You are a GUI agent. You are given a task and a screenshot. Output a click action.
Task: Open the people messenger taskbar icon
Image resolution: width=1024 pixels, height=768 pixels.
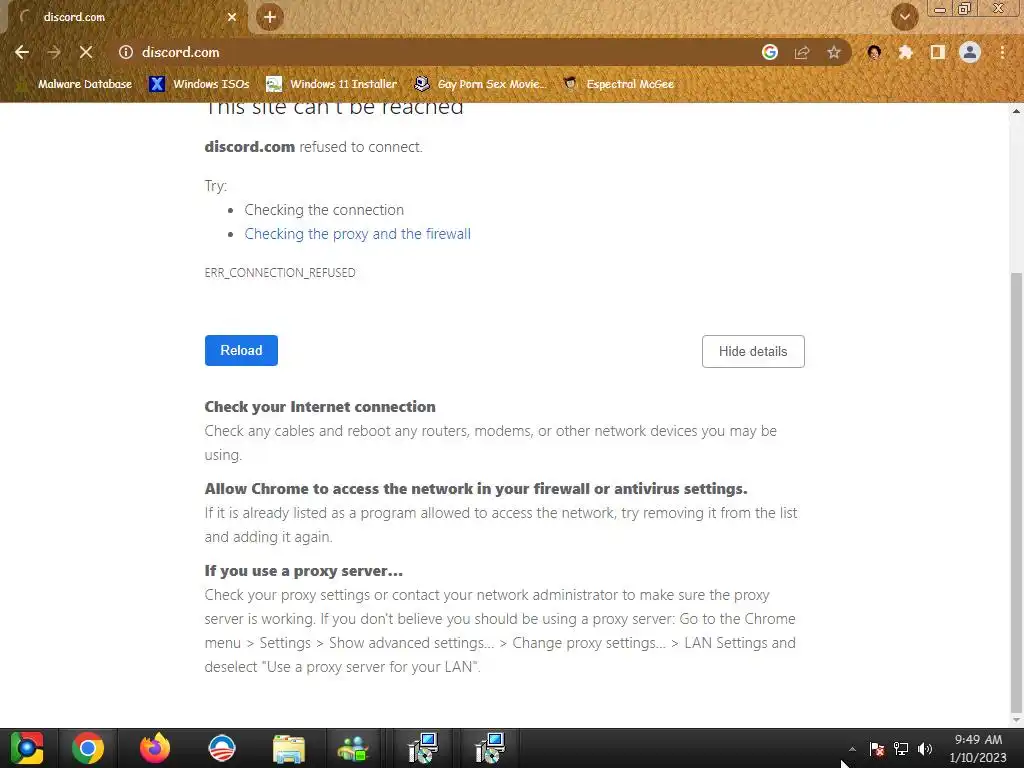353,748
